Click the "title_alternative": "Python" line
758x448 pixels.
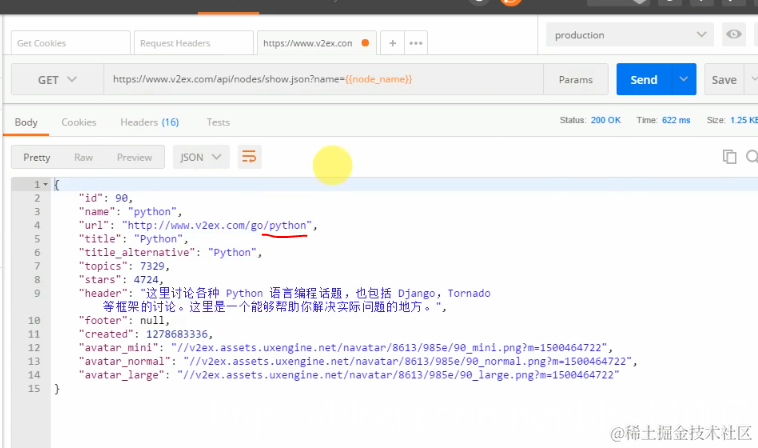[x=170, y=252]
